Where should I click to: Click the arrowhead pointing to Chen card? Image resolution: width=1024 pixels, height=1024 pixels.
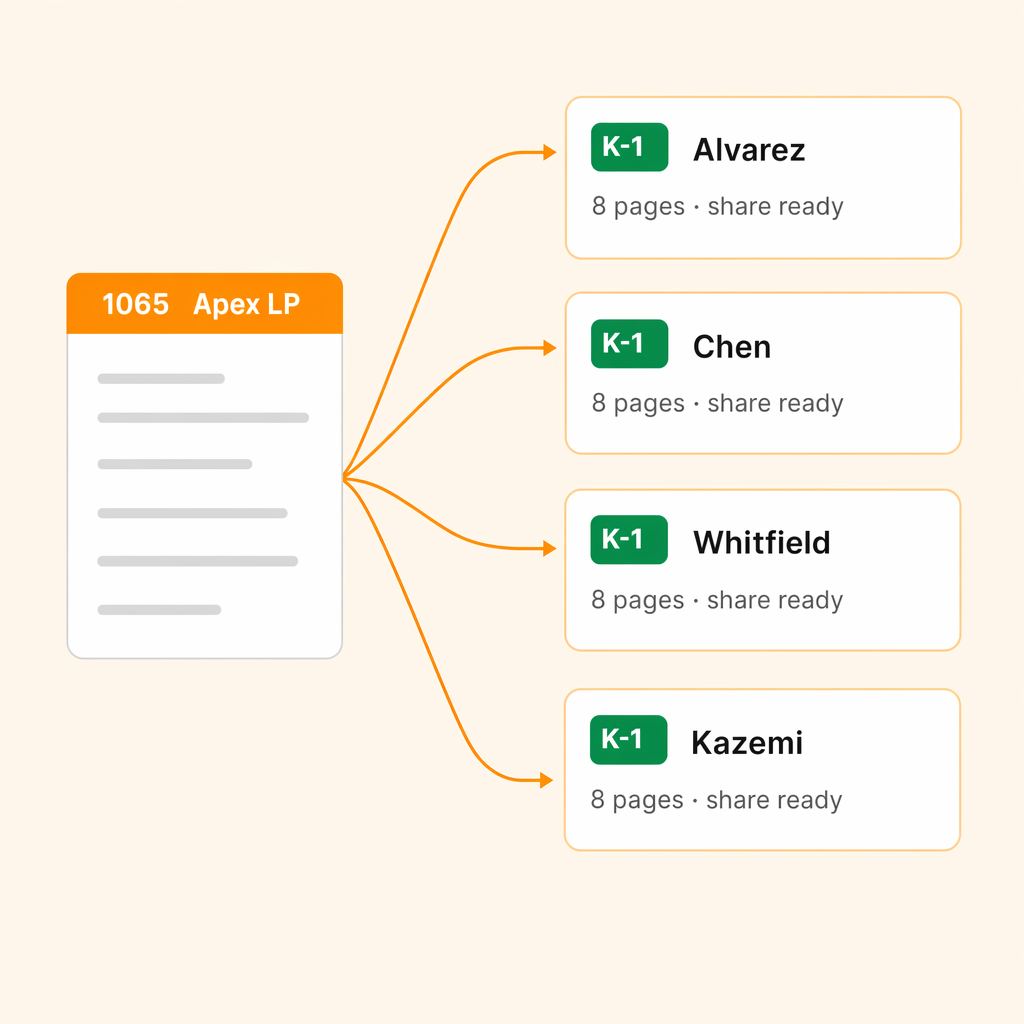(x=549, y=348)
